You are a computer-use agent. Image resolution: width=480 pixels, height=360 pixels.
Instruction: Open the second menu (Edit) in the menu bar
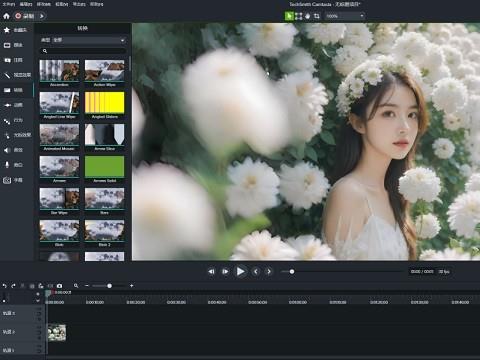(26, 4)
